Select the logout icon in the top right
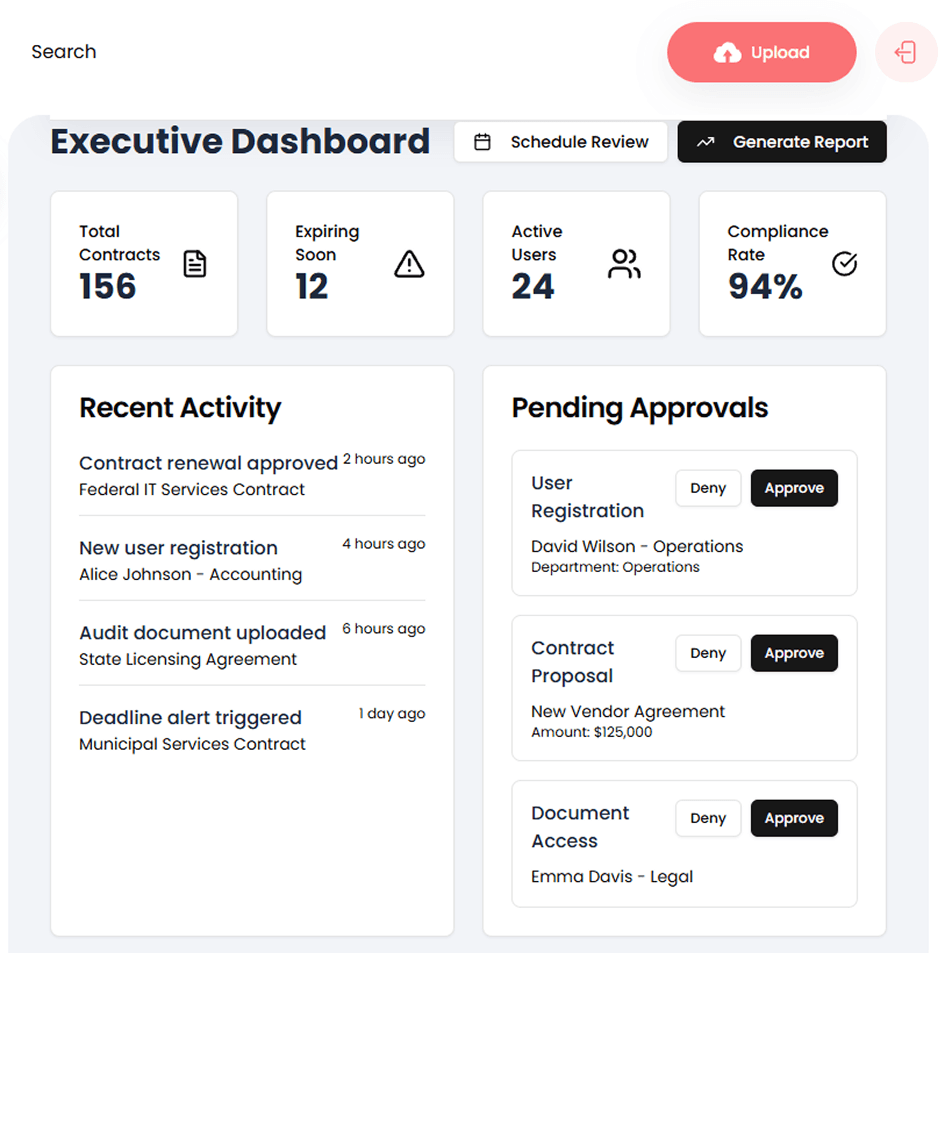 coord(906,52)
